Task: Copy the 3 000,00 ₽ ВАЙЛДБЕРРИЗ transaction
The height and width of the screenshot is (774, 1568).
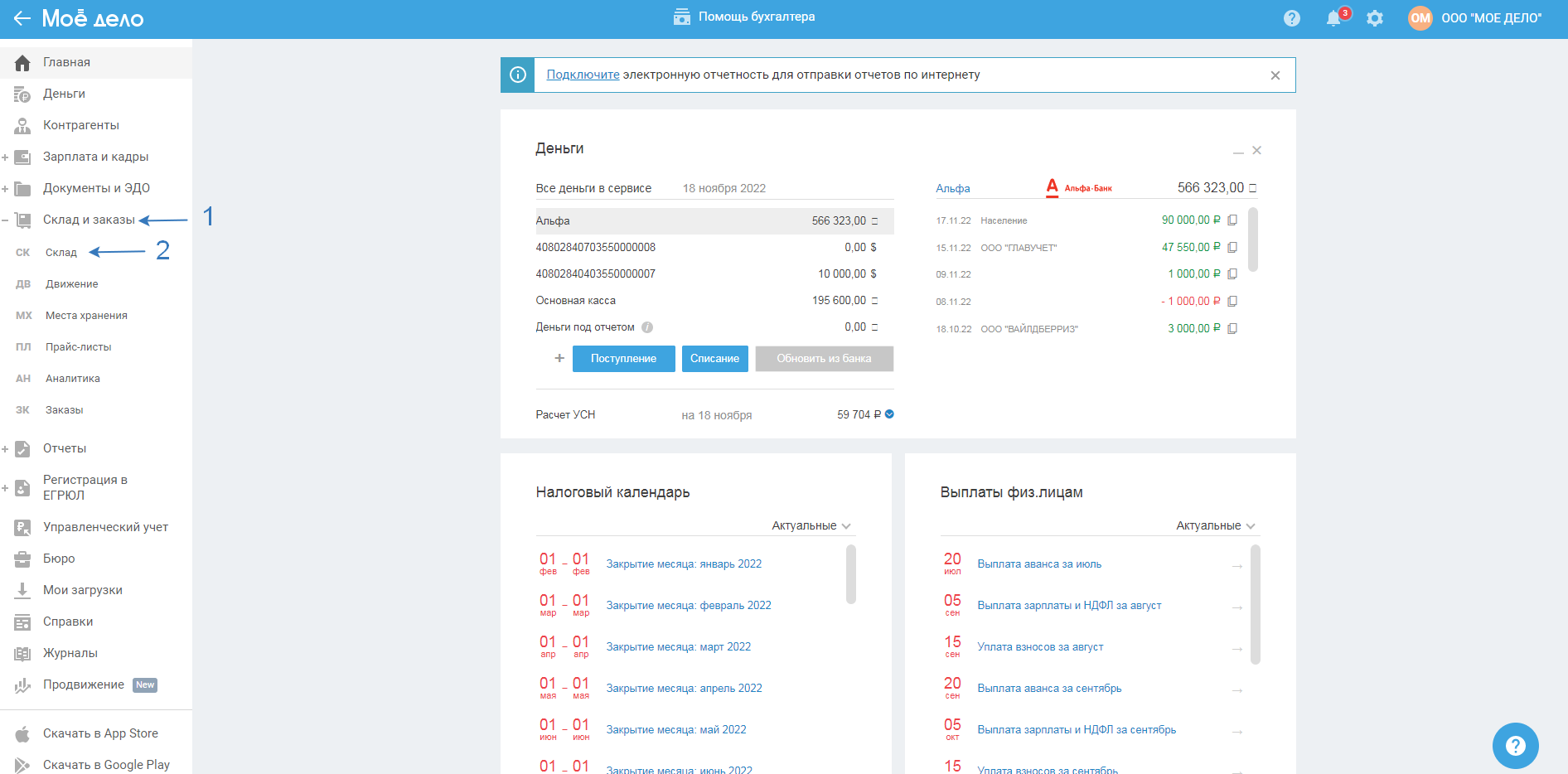Action: click(1232, 329)
